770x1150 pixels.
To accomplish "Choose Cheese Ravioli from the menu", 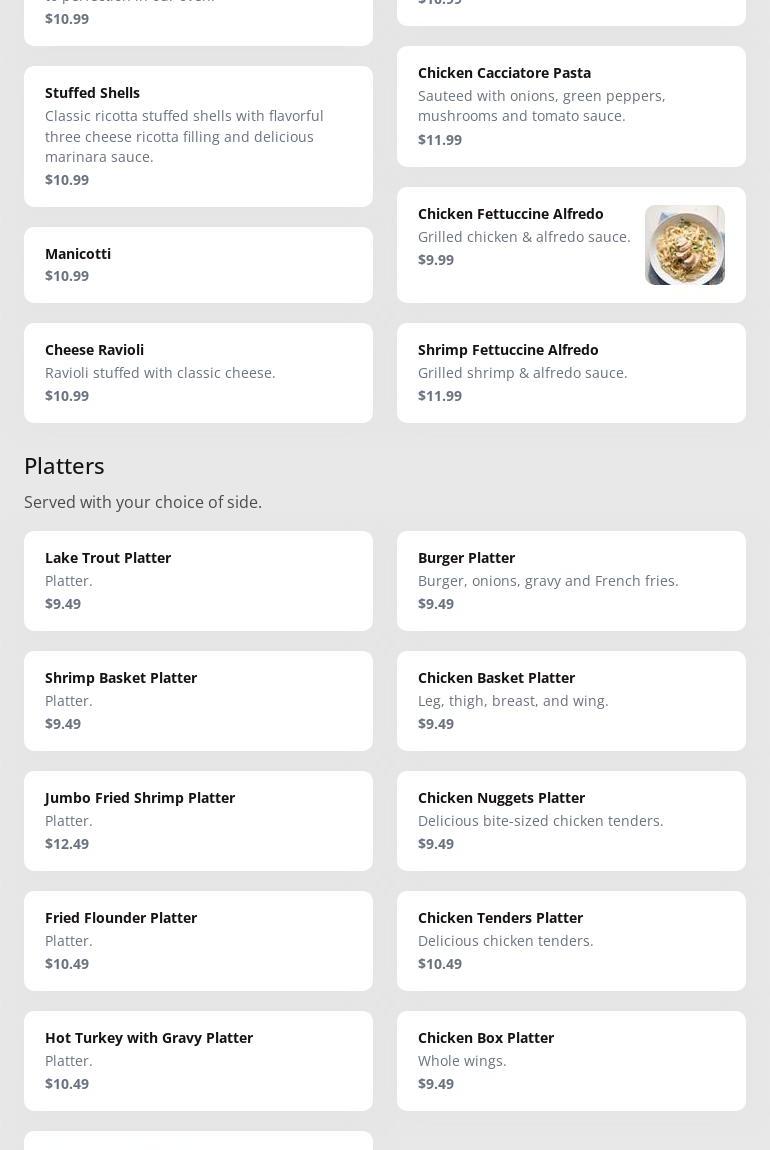I will [x=198, y=372].
